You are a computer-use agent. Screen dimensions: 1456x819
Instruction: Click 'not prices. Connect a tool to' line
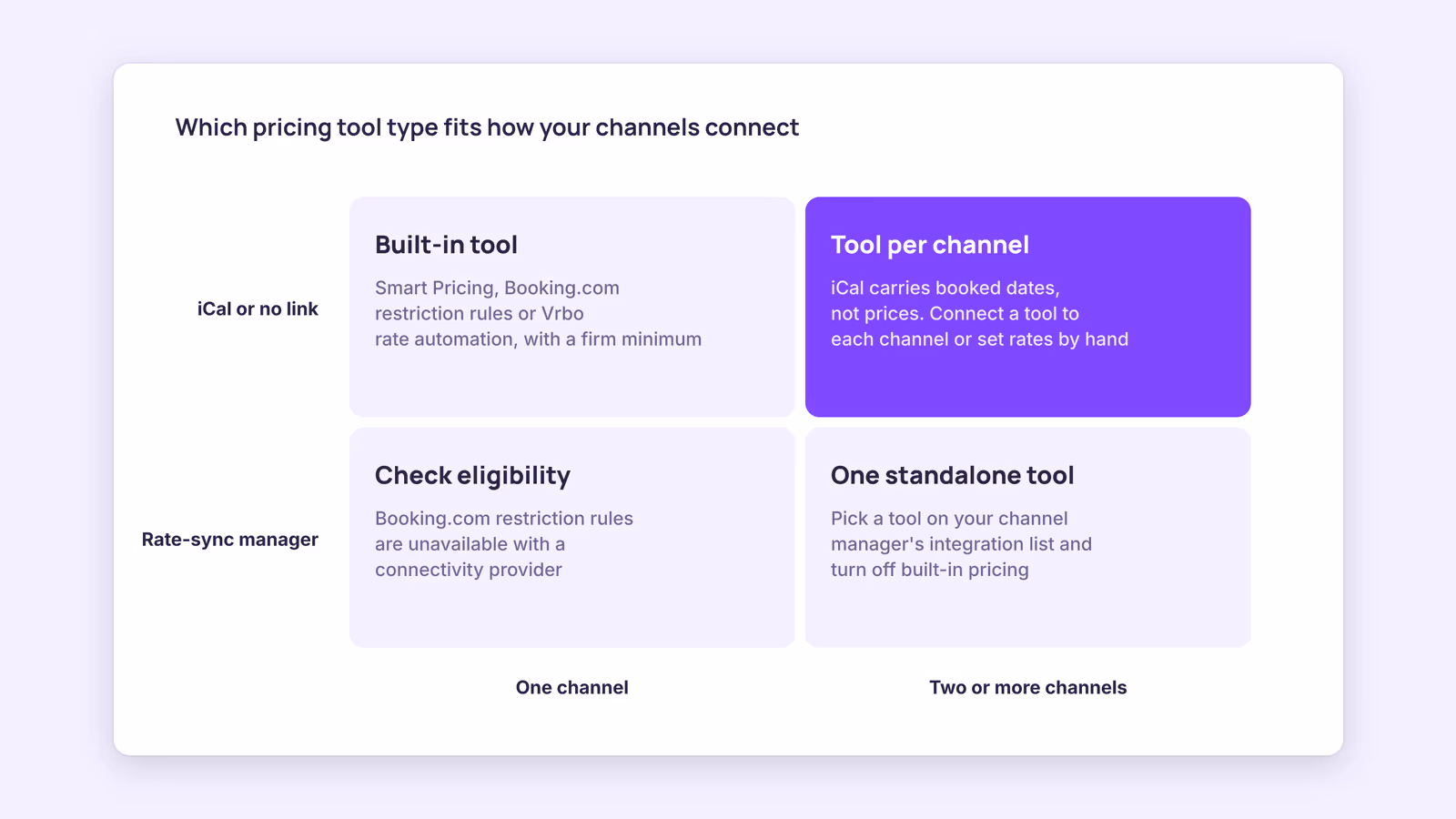pyautogui.click(x=955, y=314)
